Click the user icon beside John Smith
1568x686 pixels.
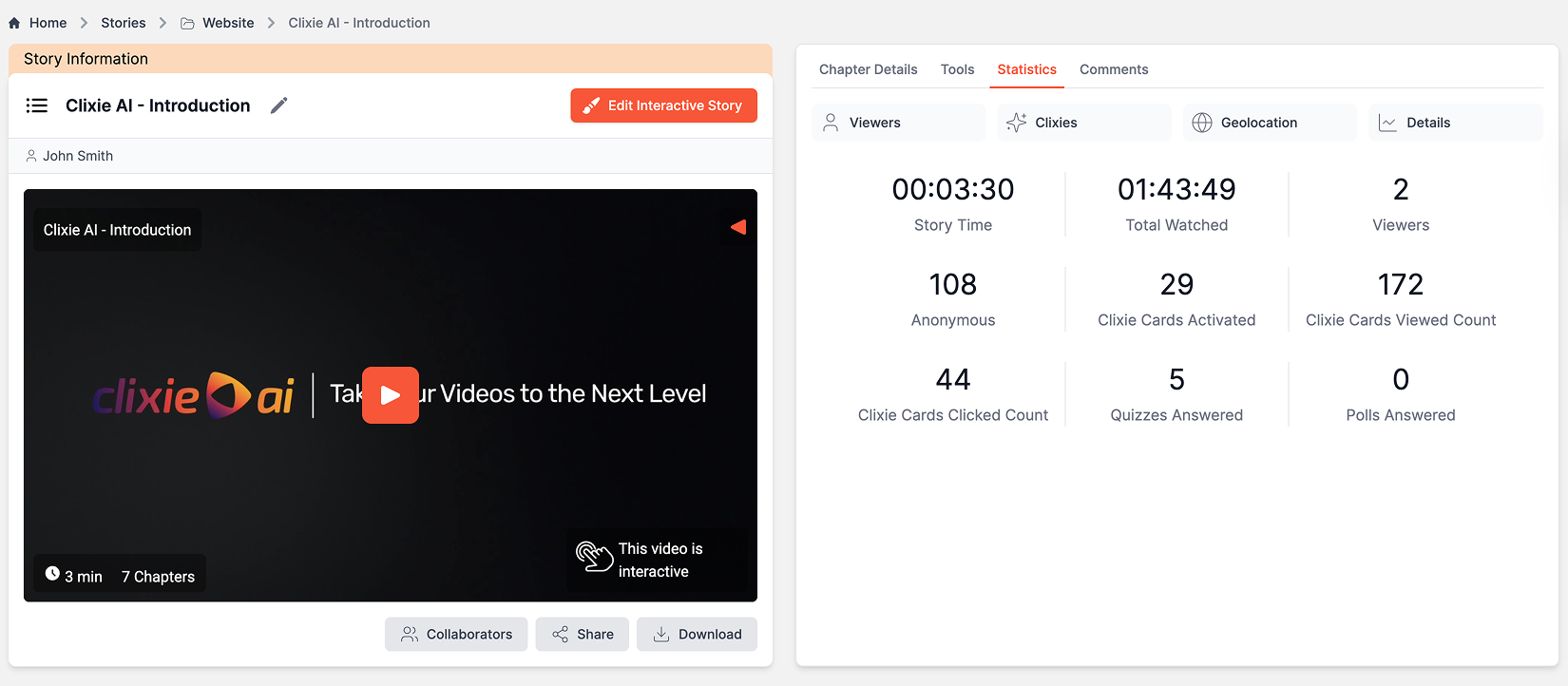click(31, 156)
